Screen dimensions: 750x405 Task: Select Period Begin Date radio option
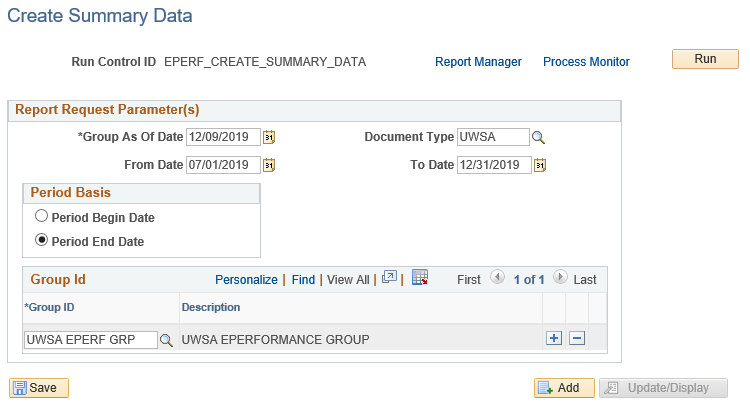(42, 216)
